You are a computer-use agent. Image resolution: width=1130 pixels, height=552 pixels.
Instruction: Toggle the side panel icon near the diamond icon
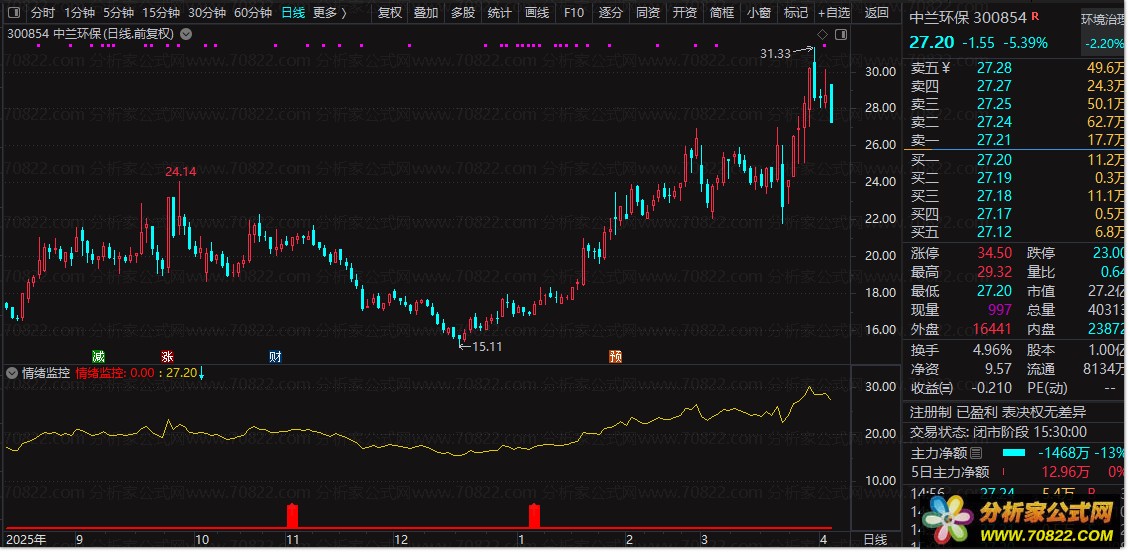coord(841,34)
